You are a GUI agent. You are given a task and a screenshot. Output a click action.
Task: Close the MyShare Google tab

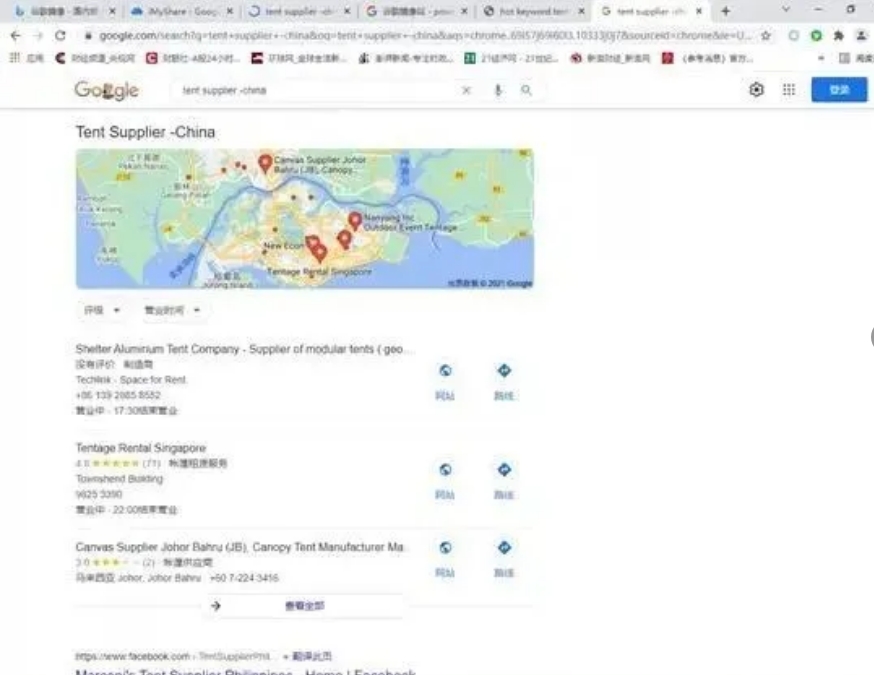(229, 11)
